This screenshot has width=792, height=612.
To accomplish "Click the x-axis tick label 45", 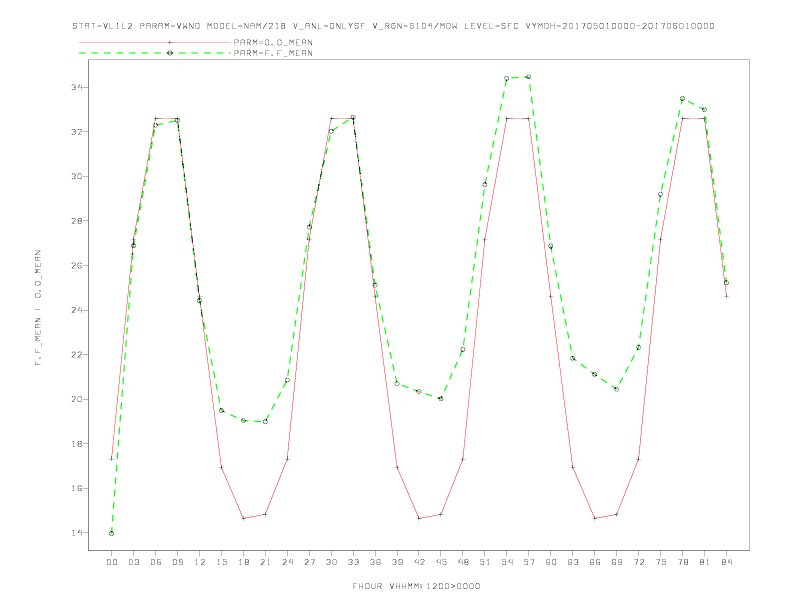I will (441, 562).
